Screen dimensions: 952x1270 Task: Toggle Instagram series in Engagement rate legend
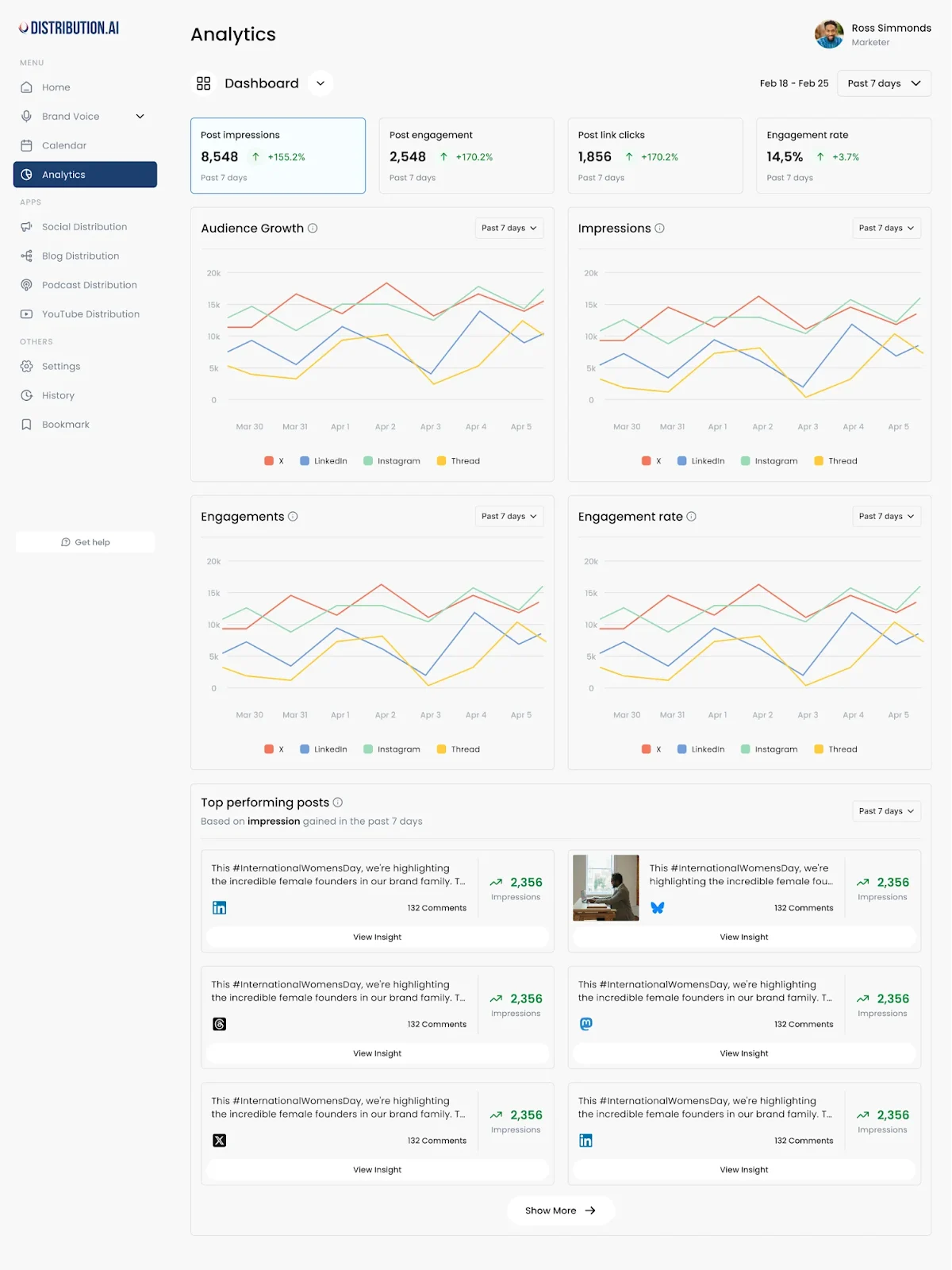[769, 749]
